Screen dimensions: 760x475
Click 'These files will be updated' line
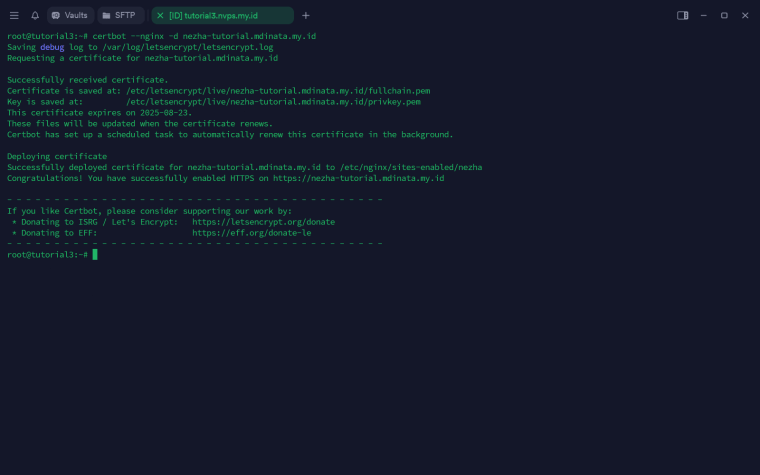coord(140,124)
